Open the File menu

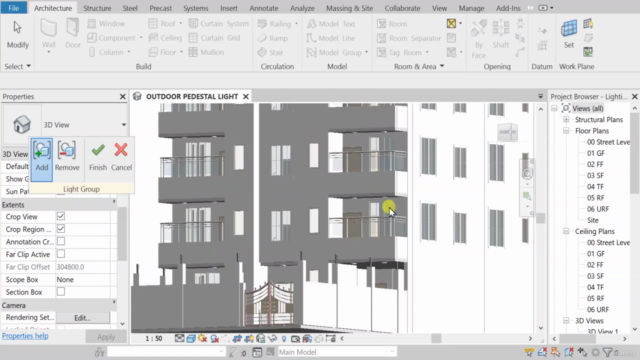13,8
